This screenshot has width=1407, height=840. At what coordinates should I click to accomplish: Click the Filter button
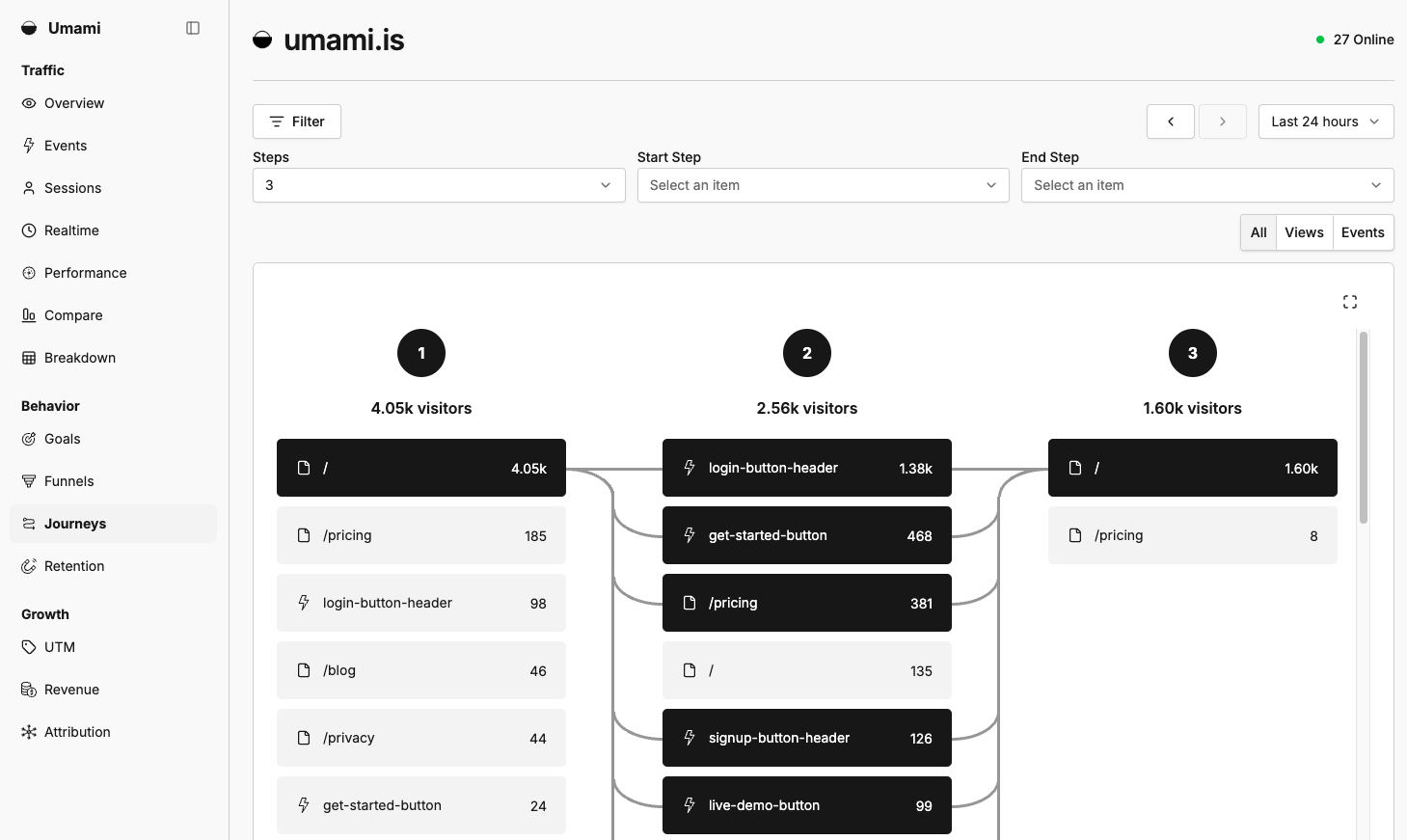(297, 122)
